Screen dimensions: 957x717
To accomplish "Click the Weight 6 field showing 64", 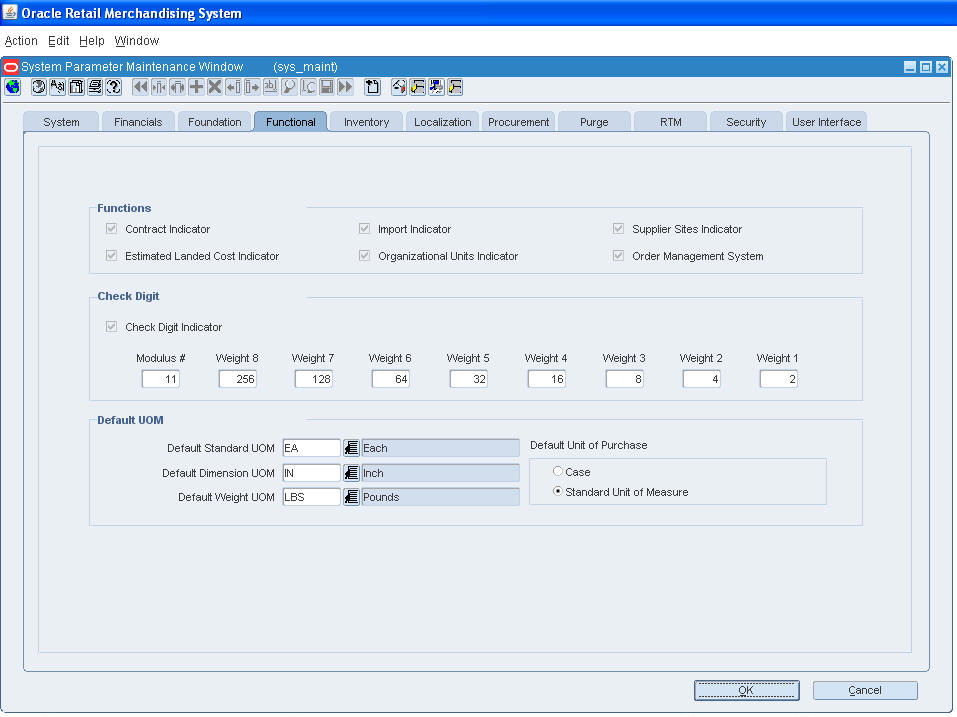I will (x=391, y=379).
